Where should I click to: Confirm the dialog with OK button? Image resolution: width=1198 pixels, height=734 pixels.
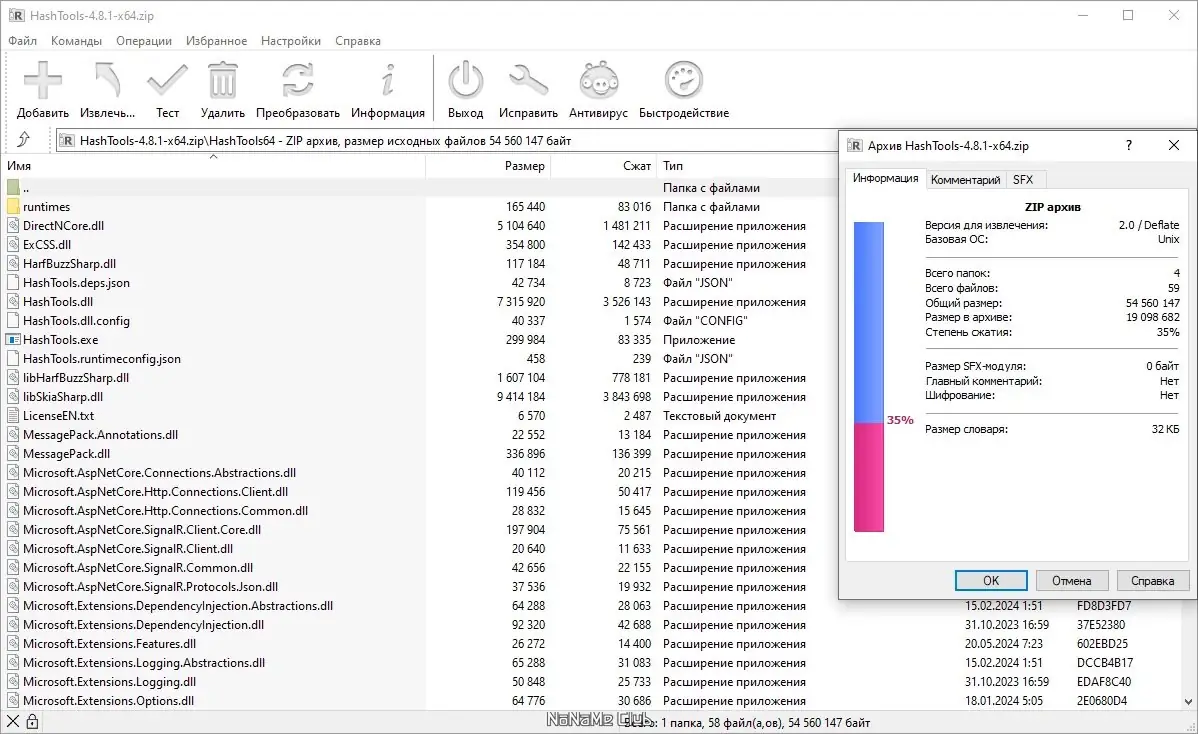click(x=991, y=580)
